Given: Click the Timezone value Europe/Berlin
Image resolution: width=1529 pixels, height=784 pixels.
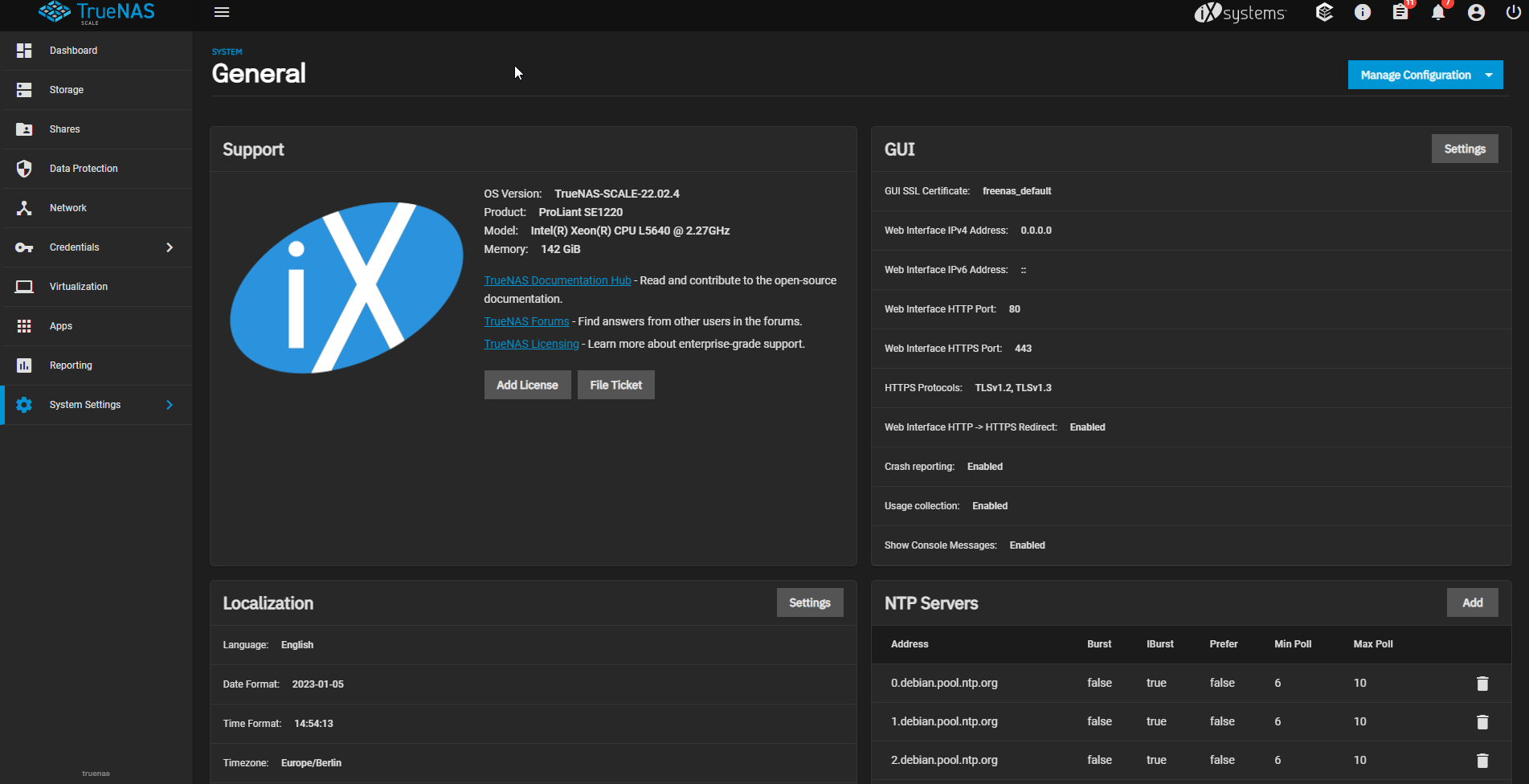Looking at the screenshot, I should 311,763.
